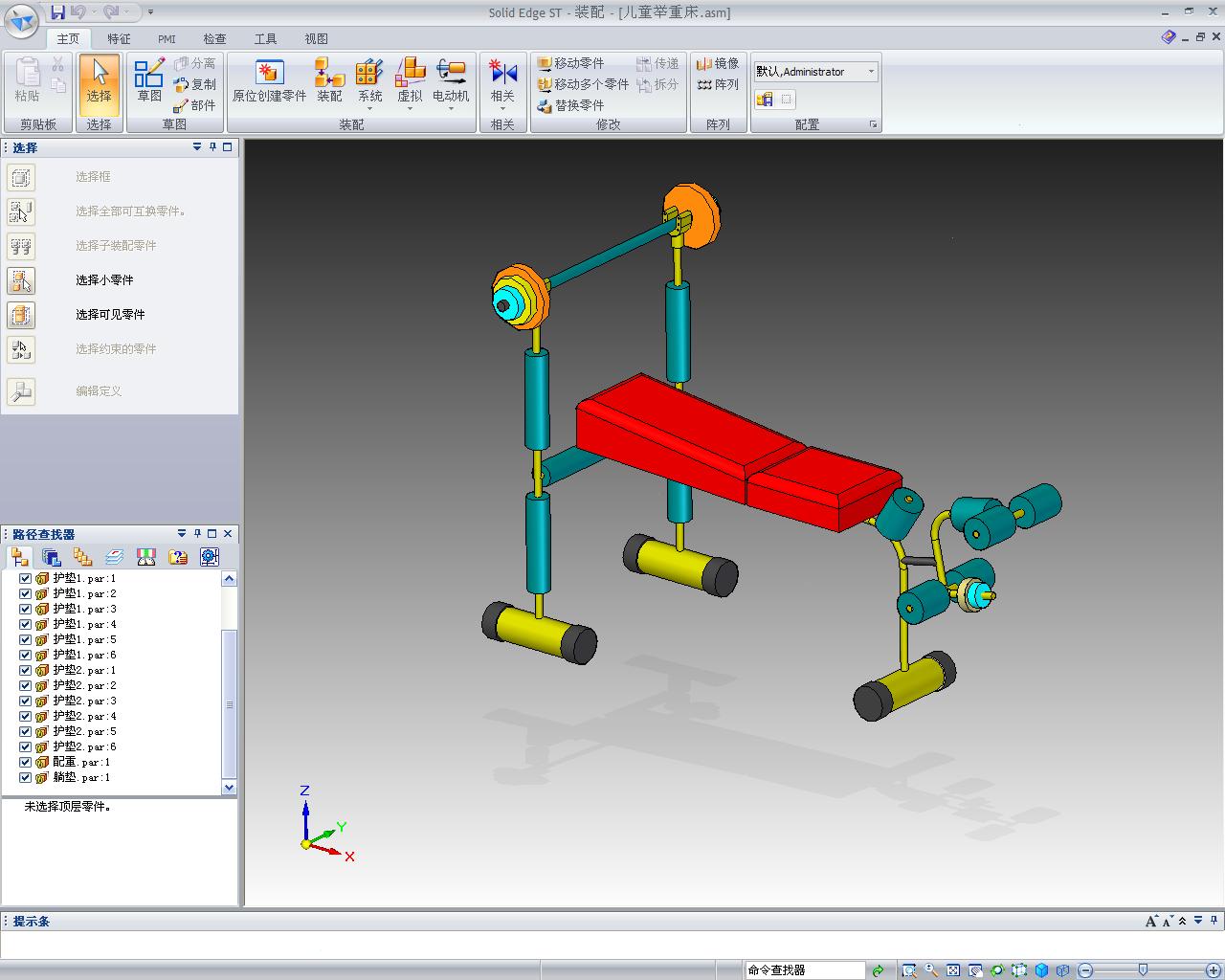
Task: Click the help icon at top right
Action: (1169, 37)
